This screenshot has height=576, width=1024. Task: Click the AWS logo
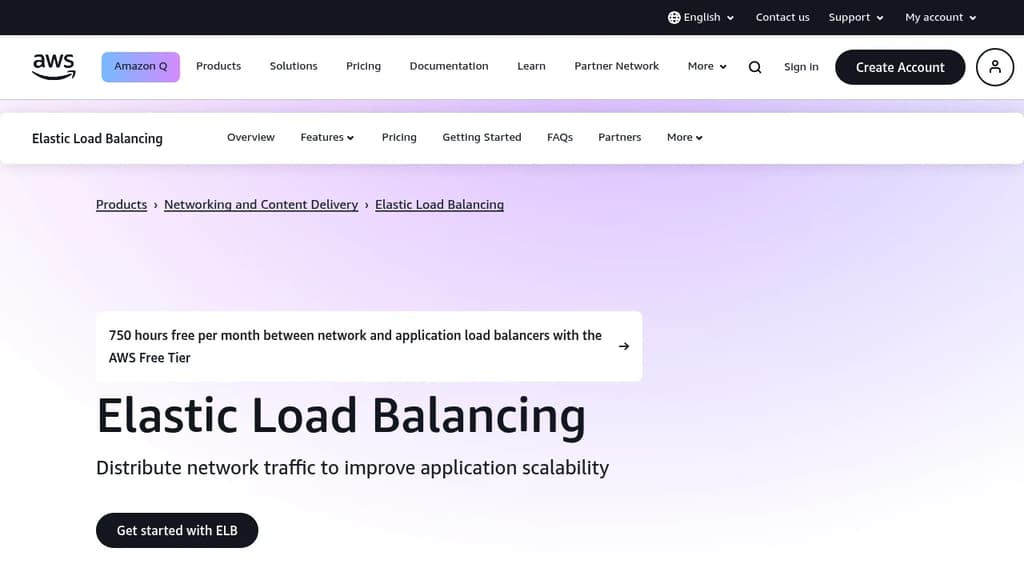54,67
